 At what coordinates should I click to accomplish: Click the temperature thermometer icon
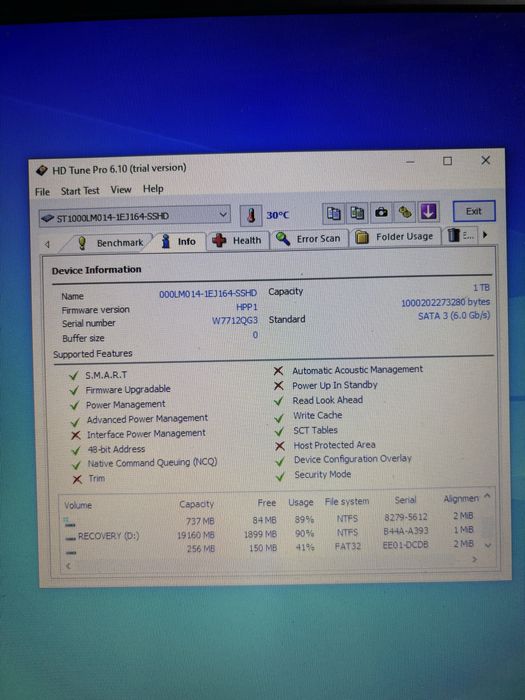(x=251, y=216)
